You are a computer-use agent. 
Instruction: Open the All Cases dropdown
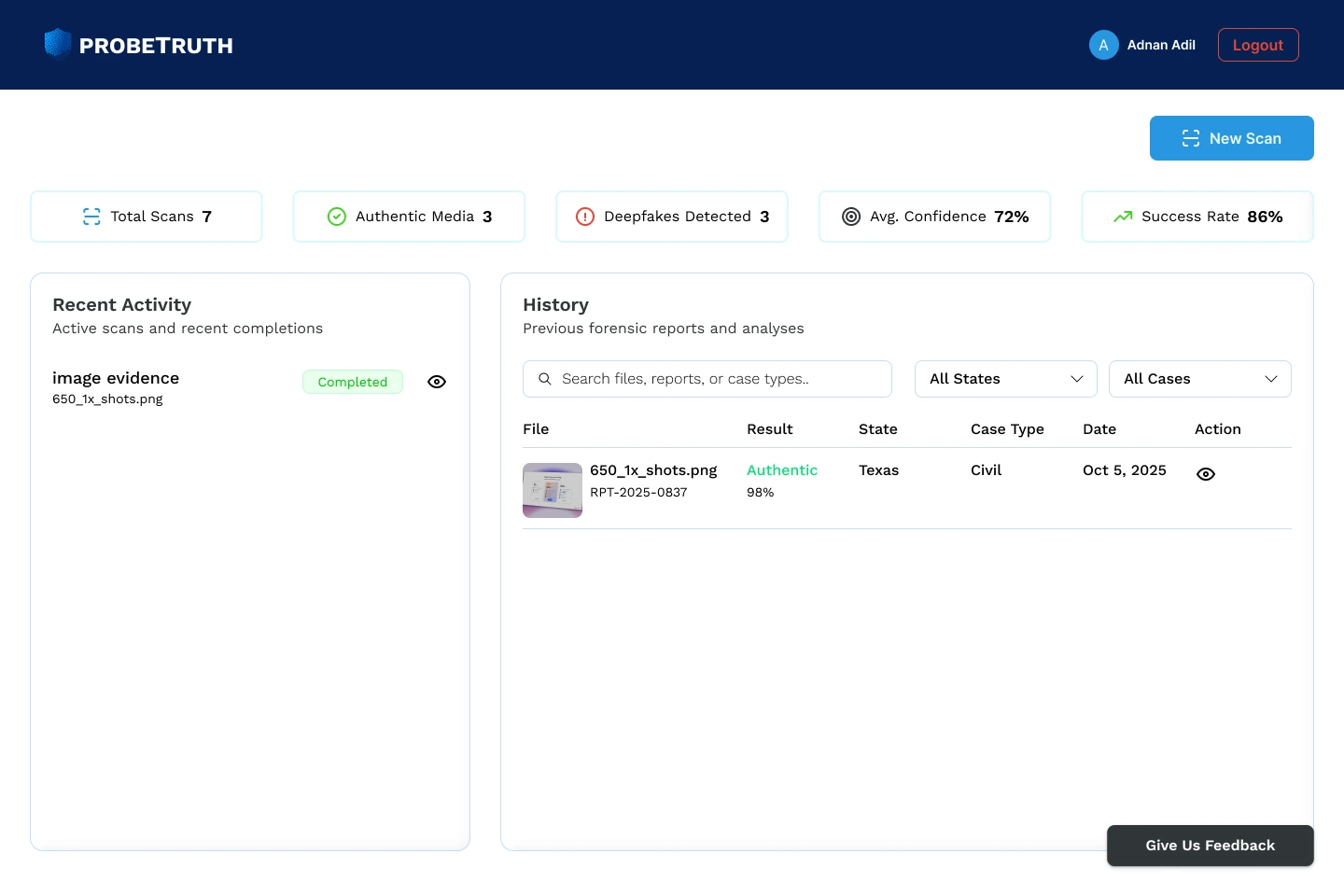(x=1200, y=379)
